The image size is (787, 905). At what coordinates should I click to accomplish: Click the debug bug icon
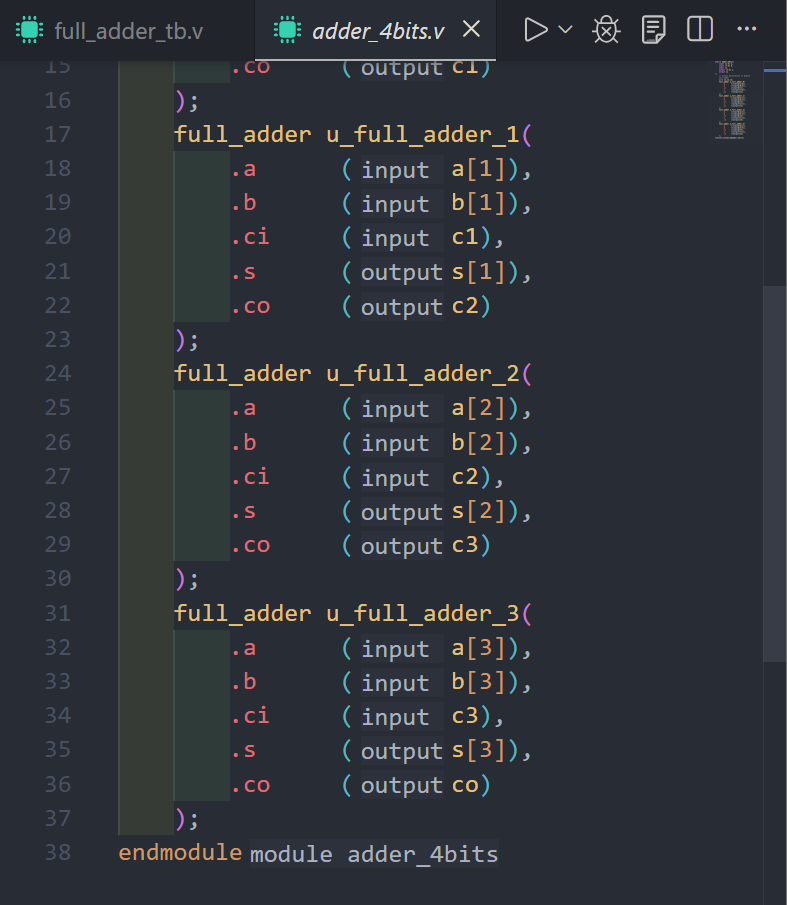pos(606,30)
